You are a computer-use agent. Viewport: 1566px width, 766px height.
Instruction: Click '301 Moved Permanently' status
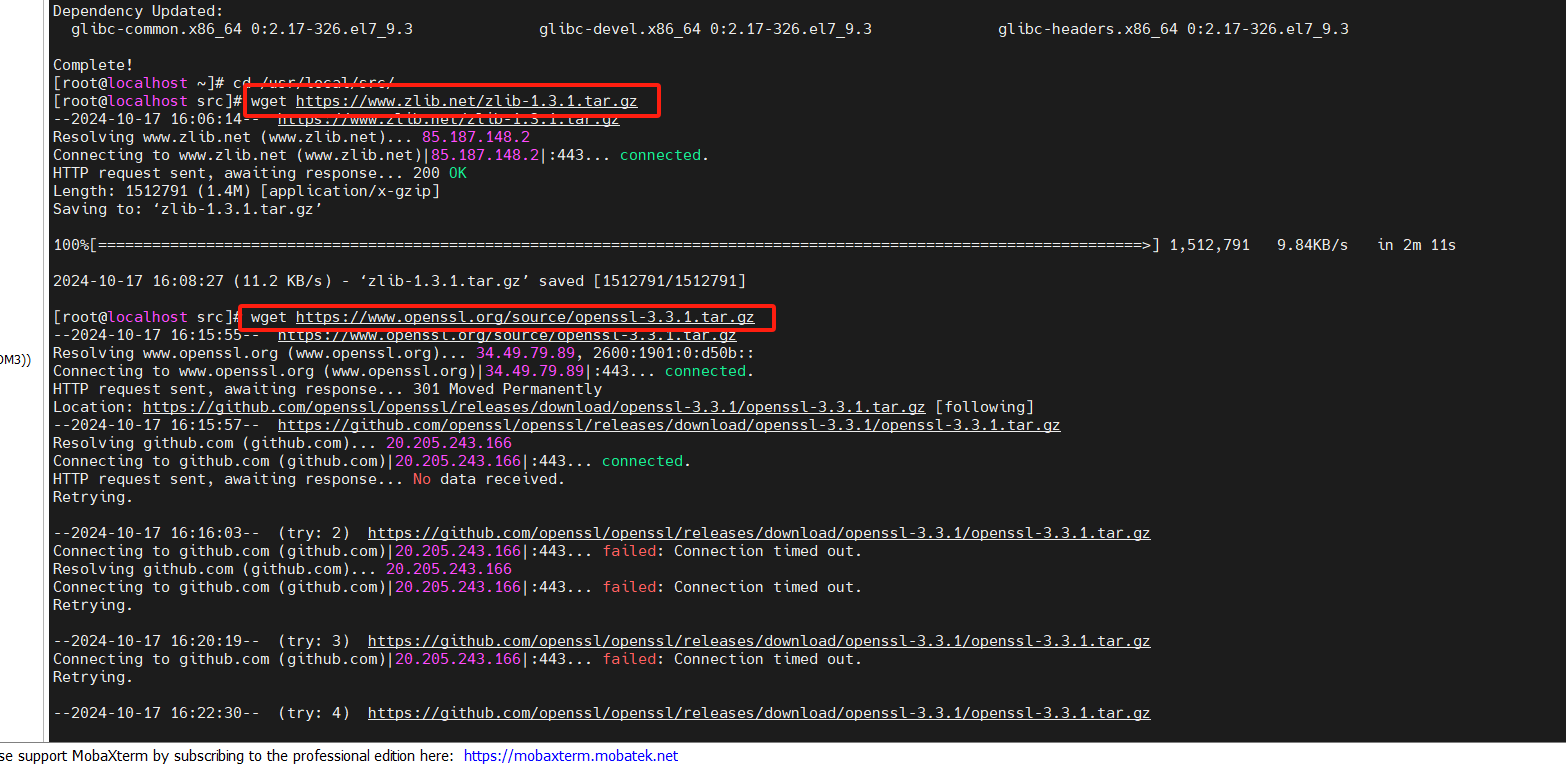point(507,389)
